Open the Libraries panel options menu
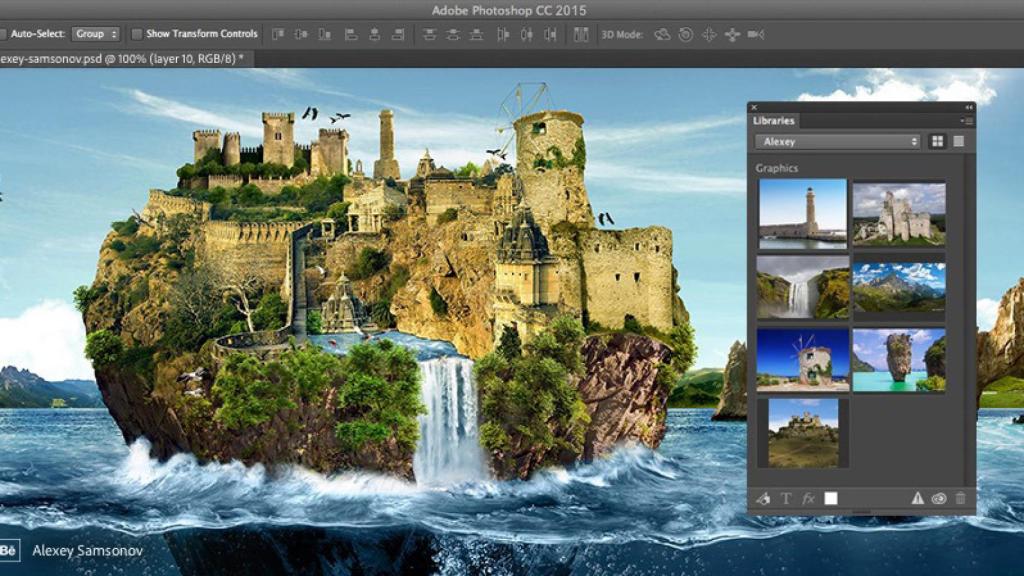This screenshot has width=1024, height=576. click(967, 121)
